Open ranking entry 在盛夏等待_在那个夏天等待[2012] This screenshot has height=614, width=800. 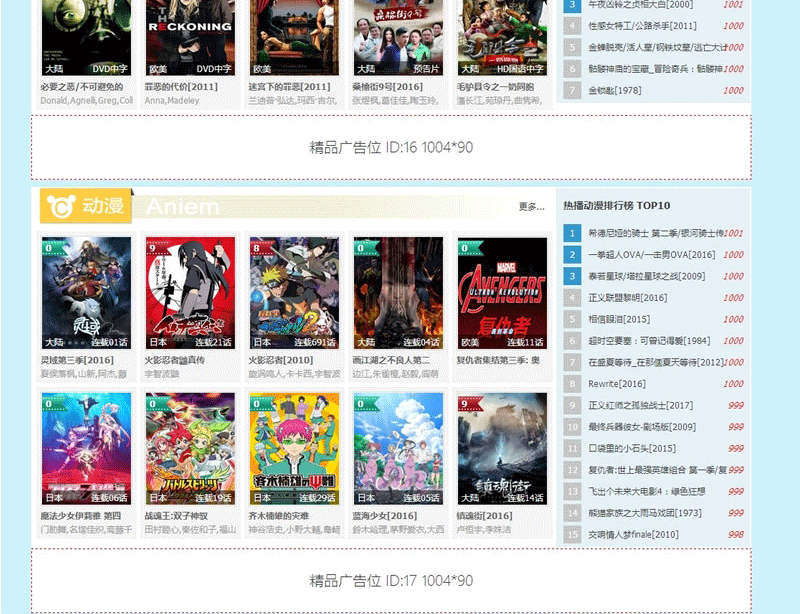(657, 362)
